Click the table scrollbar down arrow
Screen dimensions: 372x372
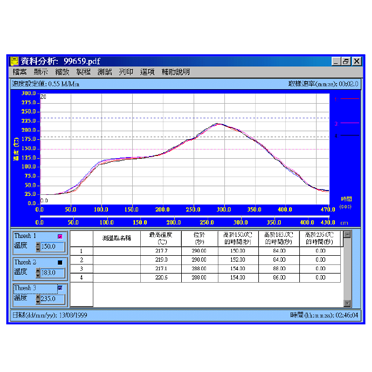(347, 303)
